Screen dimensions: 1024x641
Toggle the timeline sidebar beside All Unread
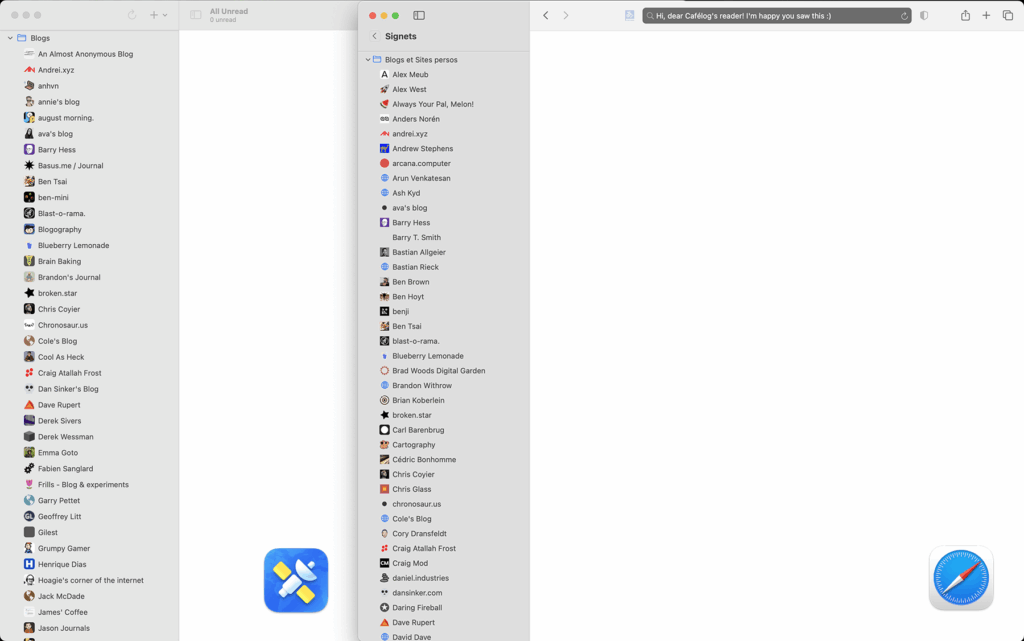click(194, 12)
